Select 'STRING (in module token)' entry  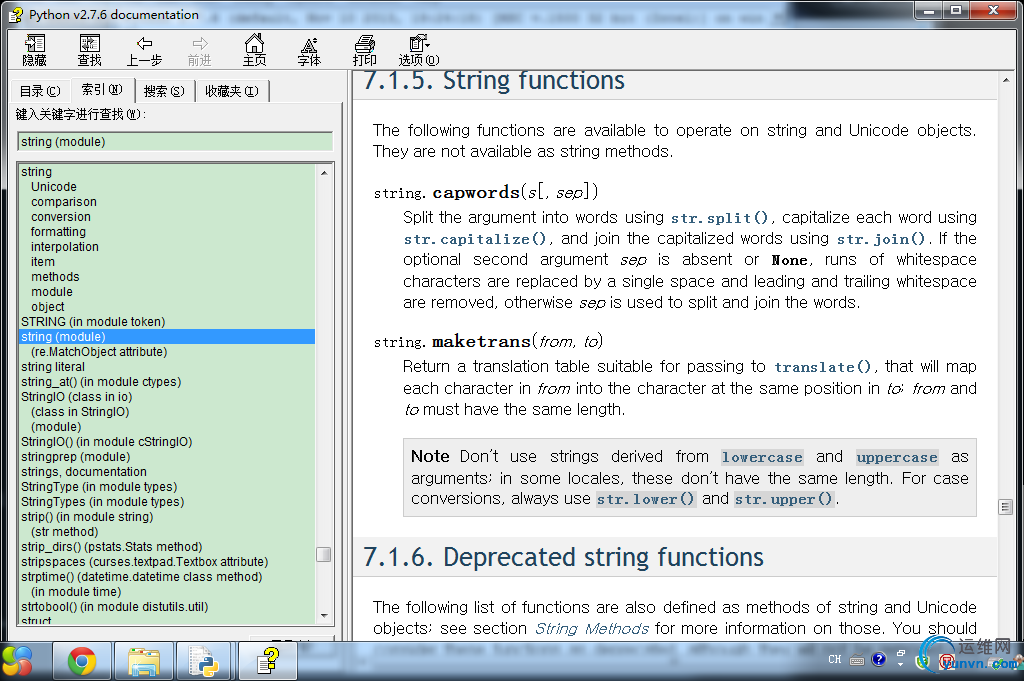pyautogui.click(x=93, y=322)
